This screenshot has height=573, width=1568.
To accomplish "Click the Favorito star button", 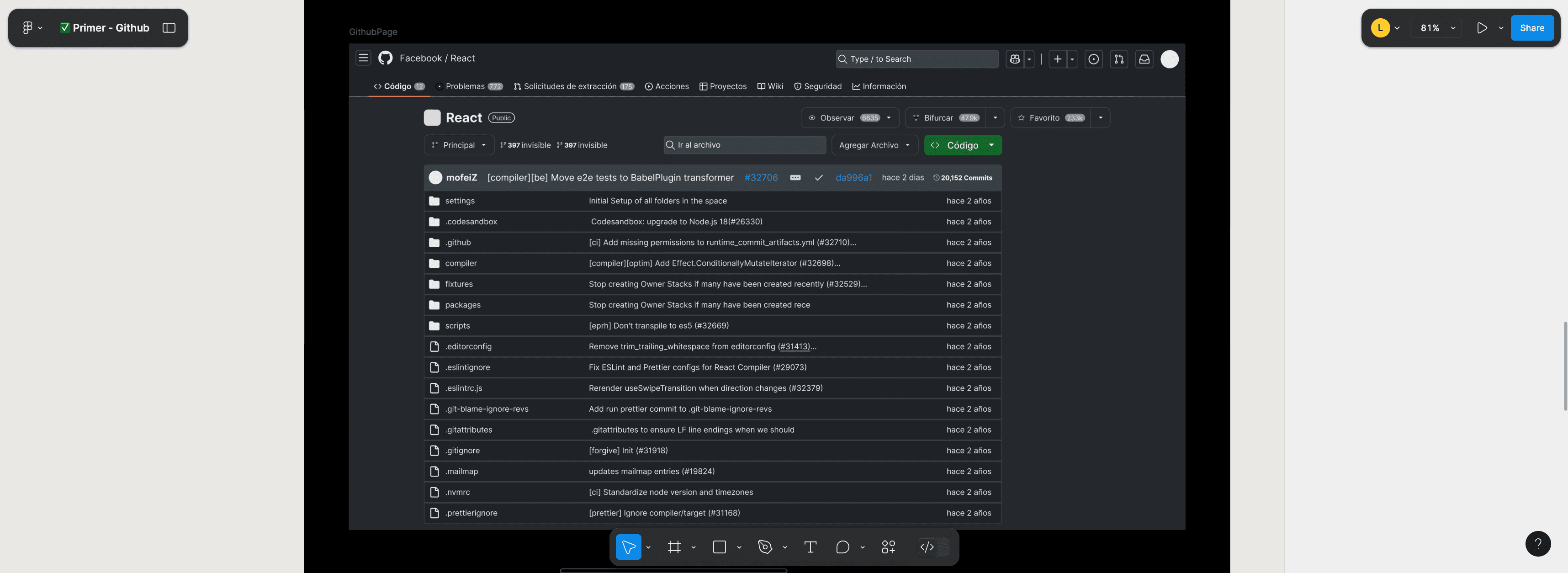I will (1051, 118).
